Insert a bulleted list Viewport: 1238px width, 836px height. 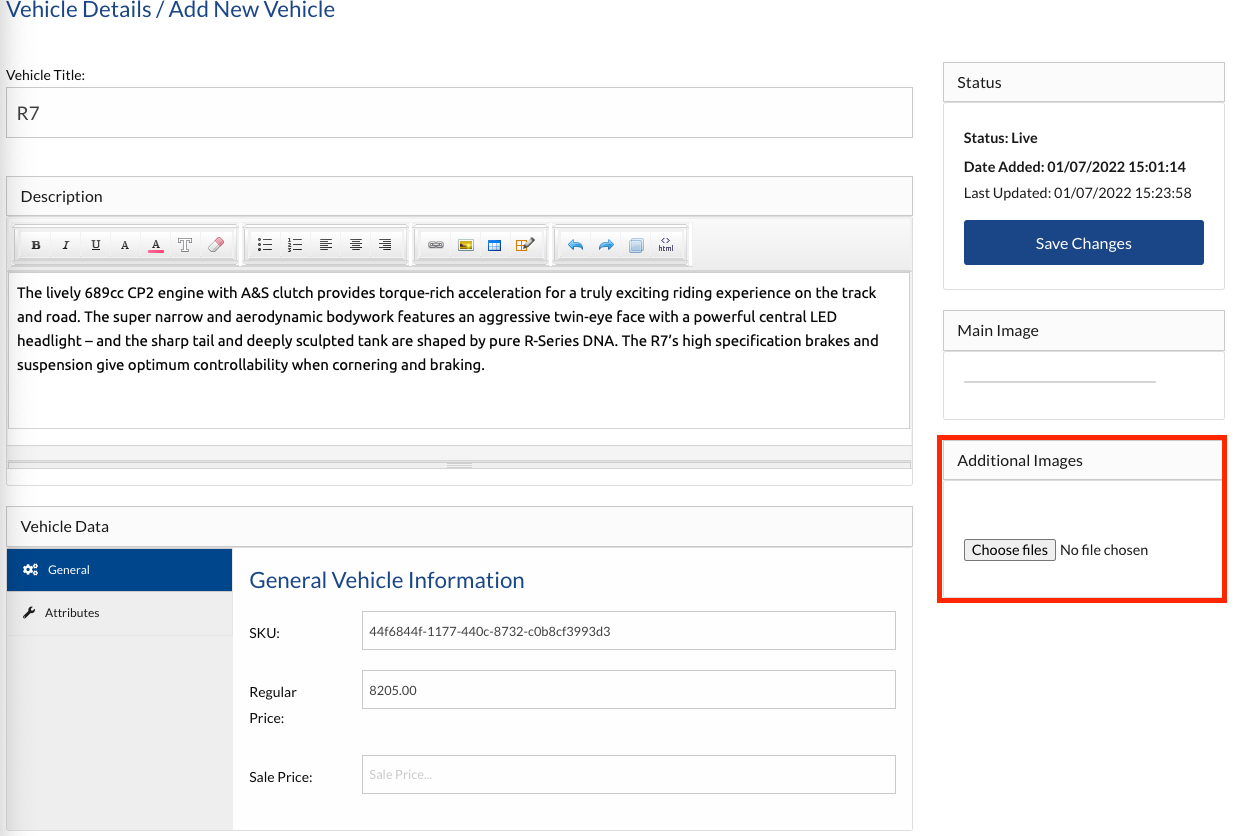(265, 245)
